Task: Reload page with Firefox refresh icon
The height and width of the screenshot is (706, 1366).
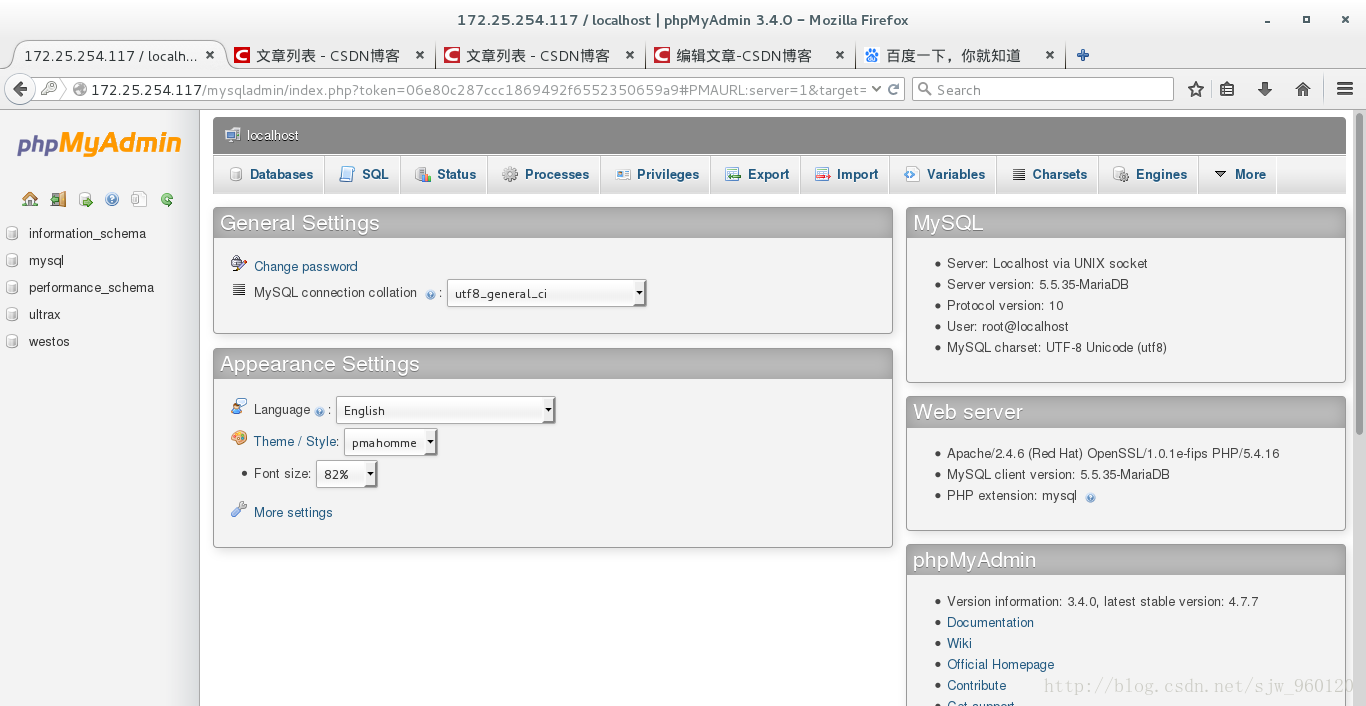Action: (x=895, y=89)
